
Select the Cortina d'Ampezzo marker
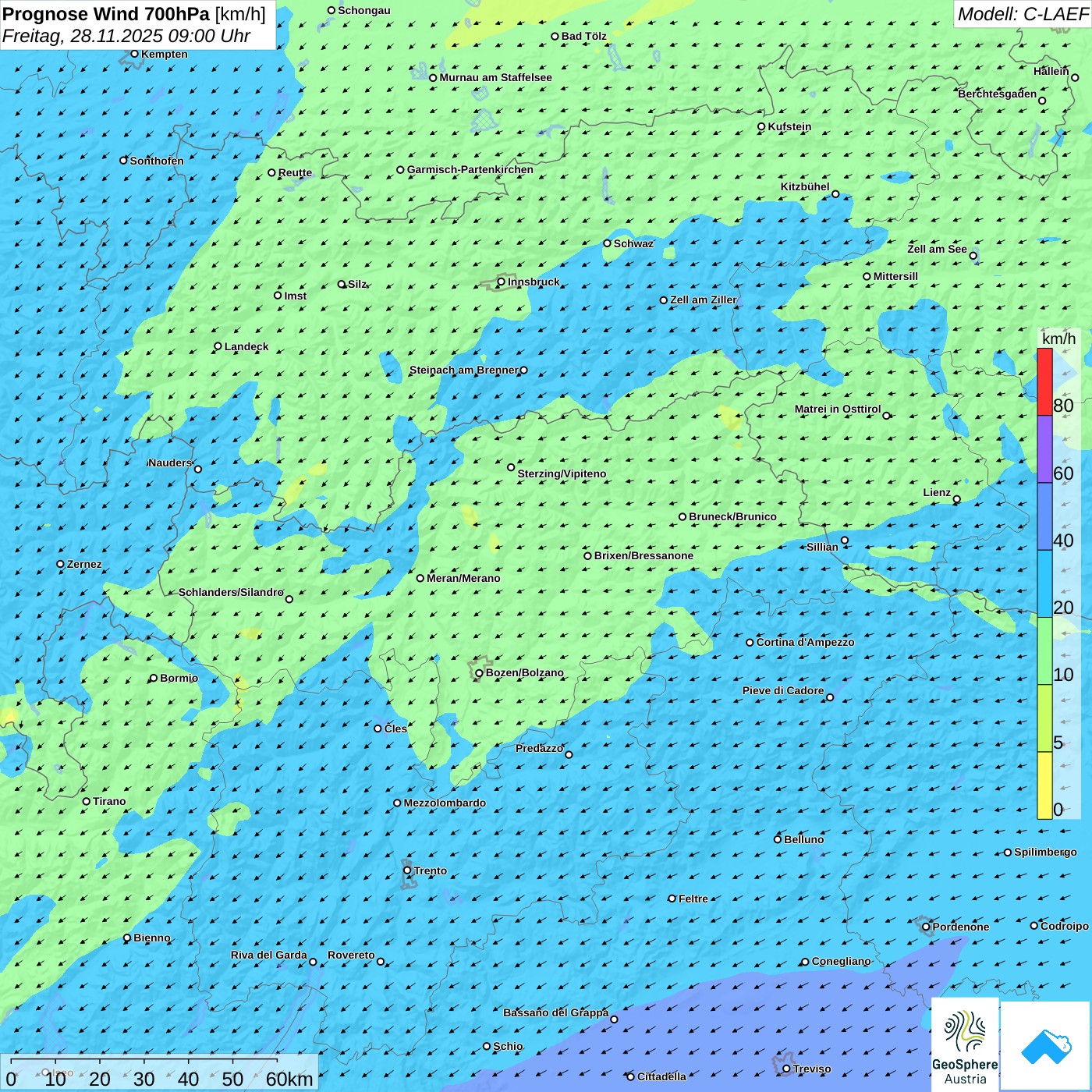[750, 643]
